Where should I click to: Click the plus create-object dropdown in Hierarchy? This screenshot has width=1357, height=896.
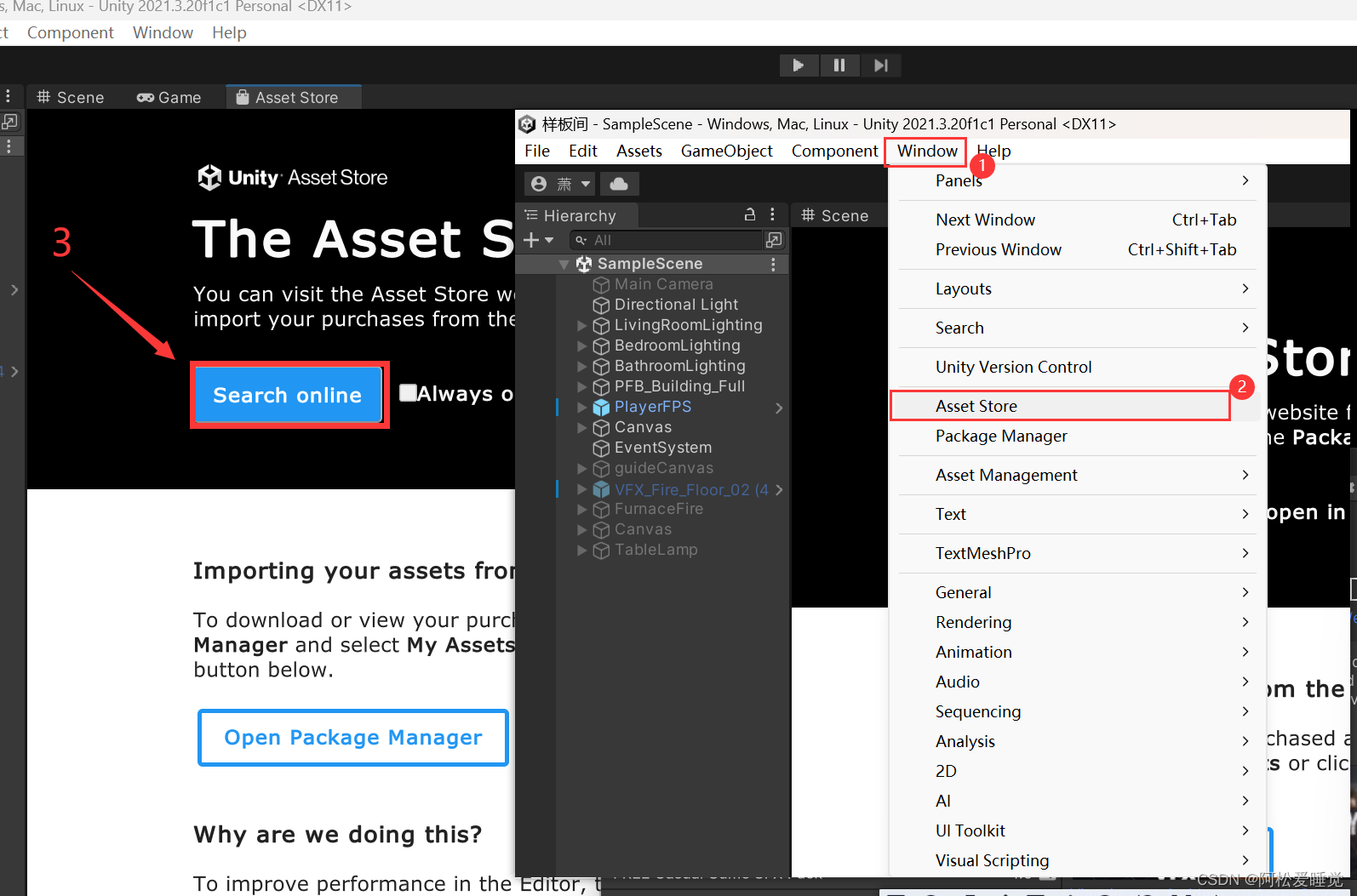pyautogui.click(x=538, y=240)
